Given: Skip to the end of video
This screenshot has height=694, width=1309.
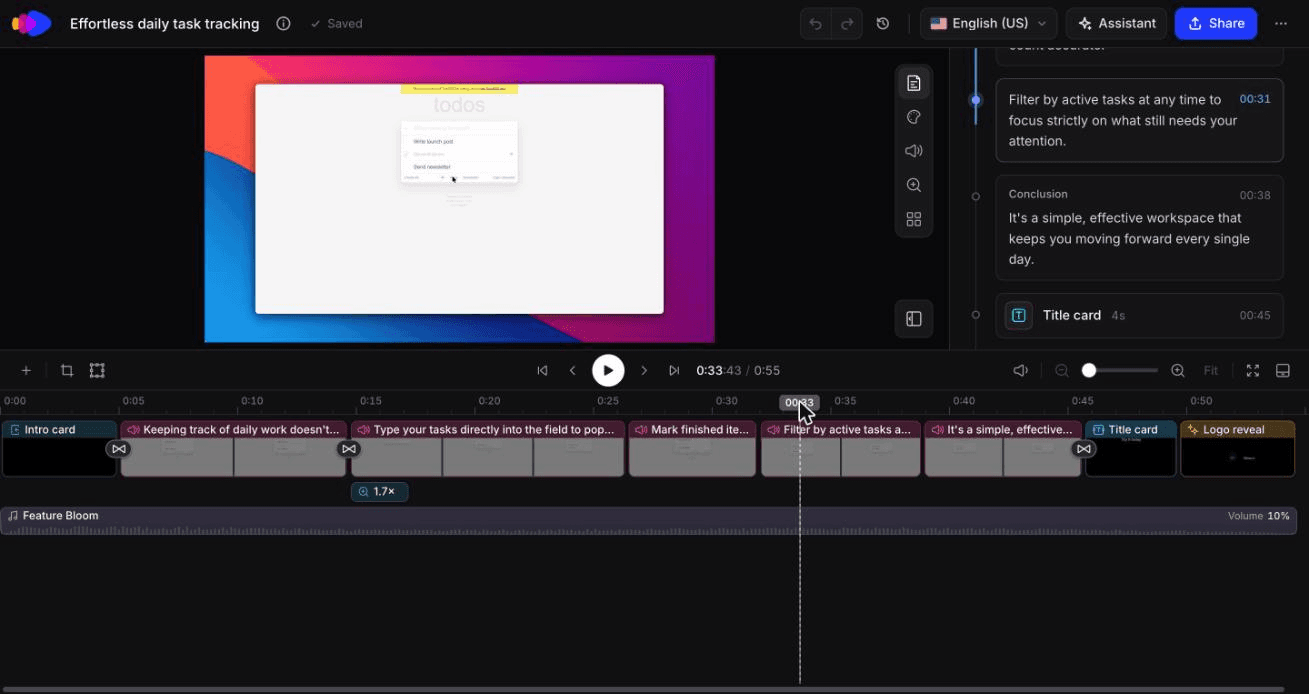Looking at the screenshot, I should click(x=674, y=370).
